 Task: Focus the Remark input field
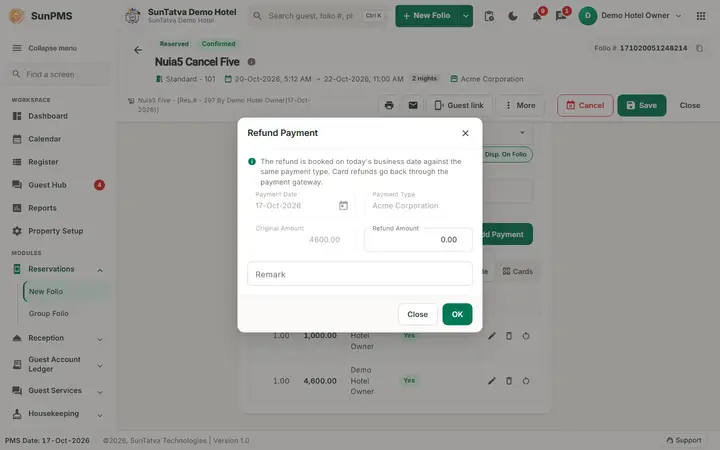pyautogui.click(x=360, y=274)
